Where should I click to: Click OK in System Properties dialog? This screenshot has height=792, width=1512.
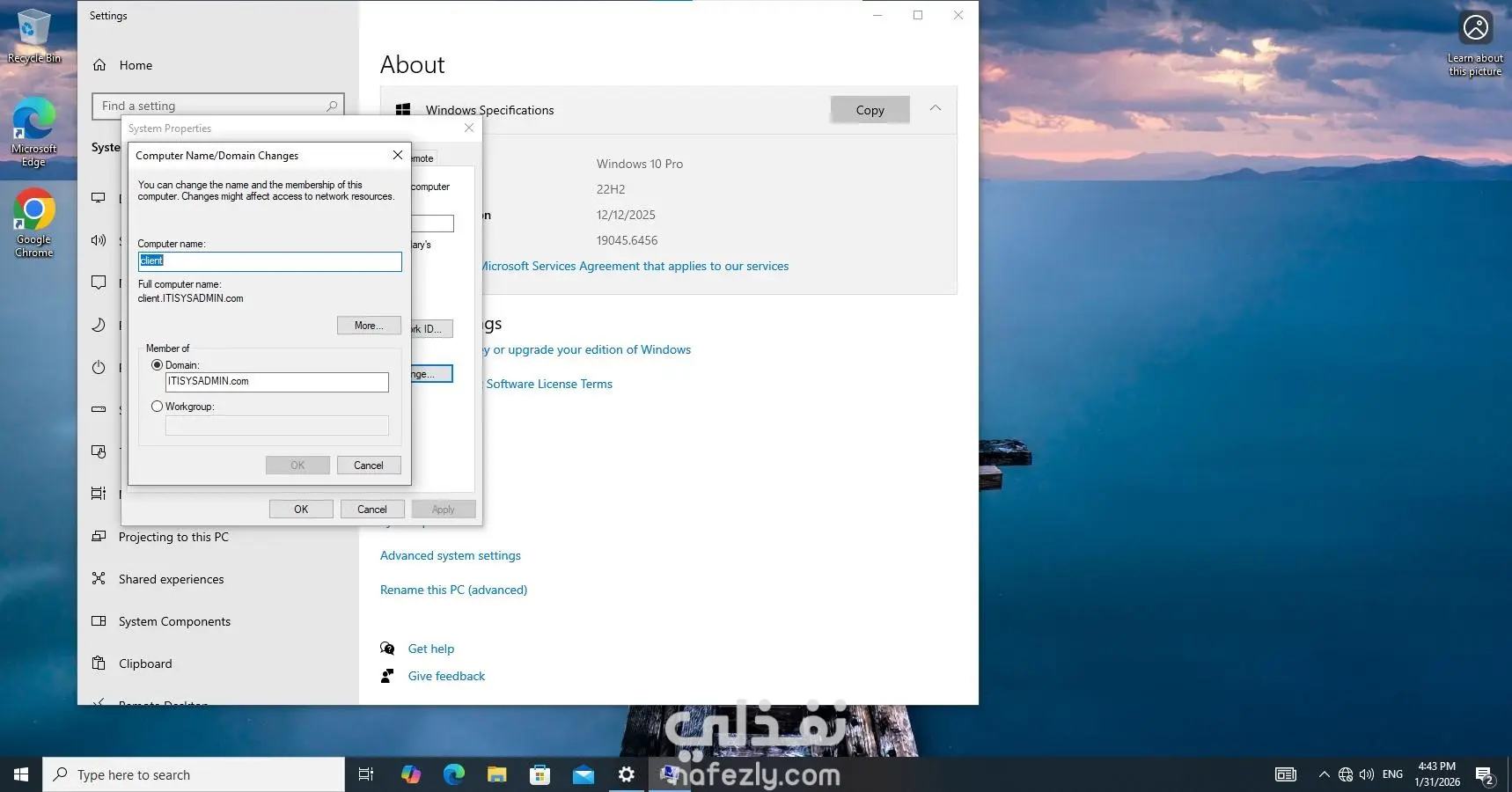[x=301, y=510]
